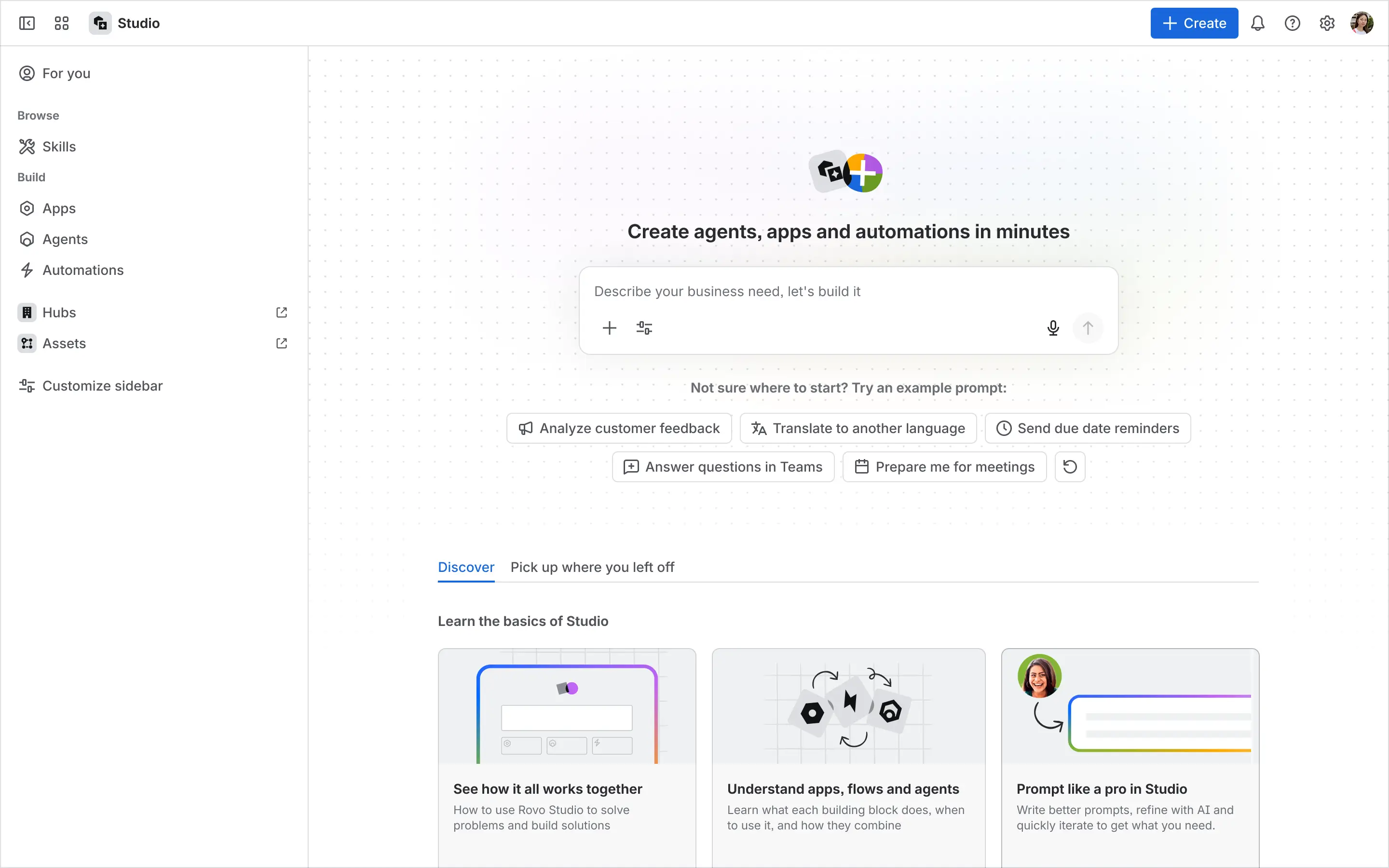Screen dimensions: 1389x868
Task: Open Assets in the sidebar
Action: 154,343
